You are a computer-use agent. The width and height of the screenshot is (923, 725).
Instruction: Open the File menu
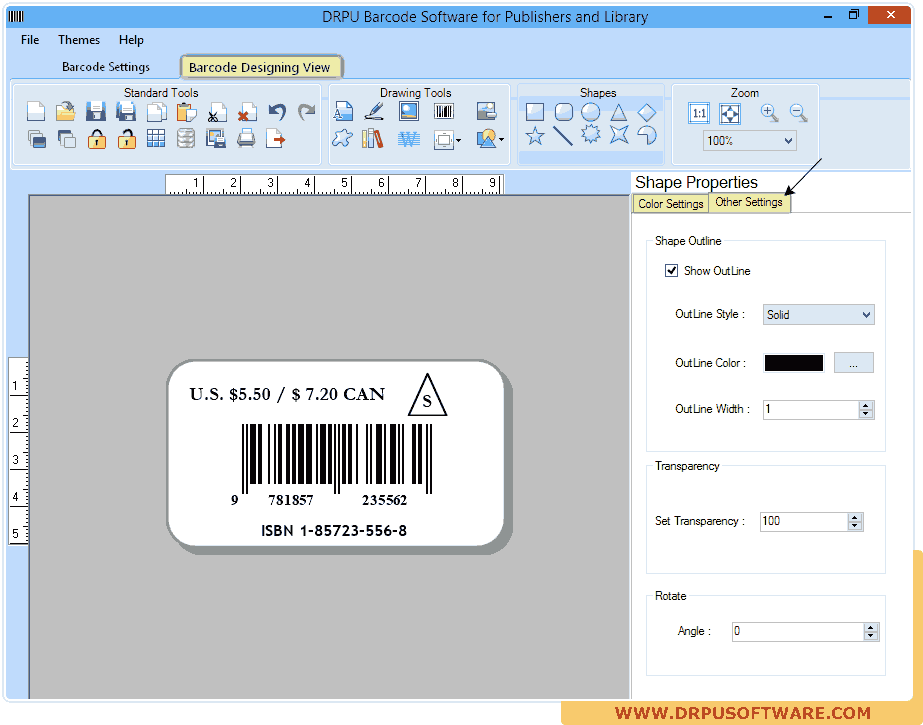pyautogui.click(x=30, y=39)
